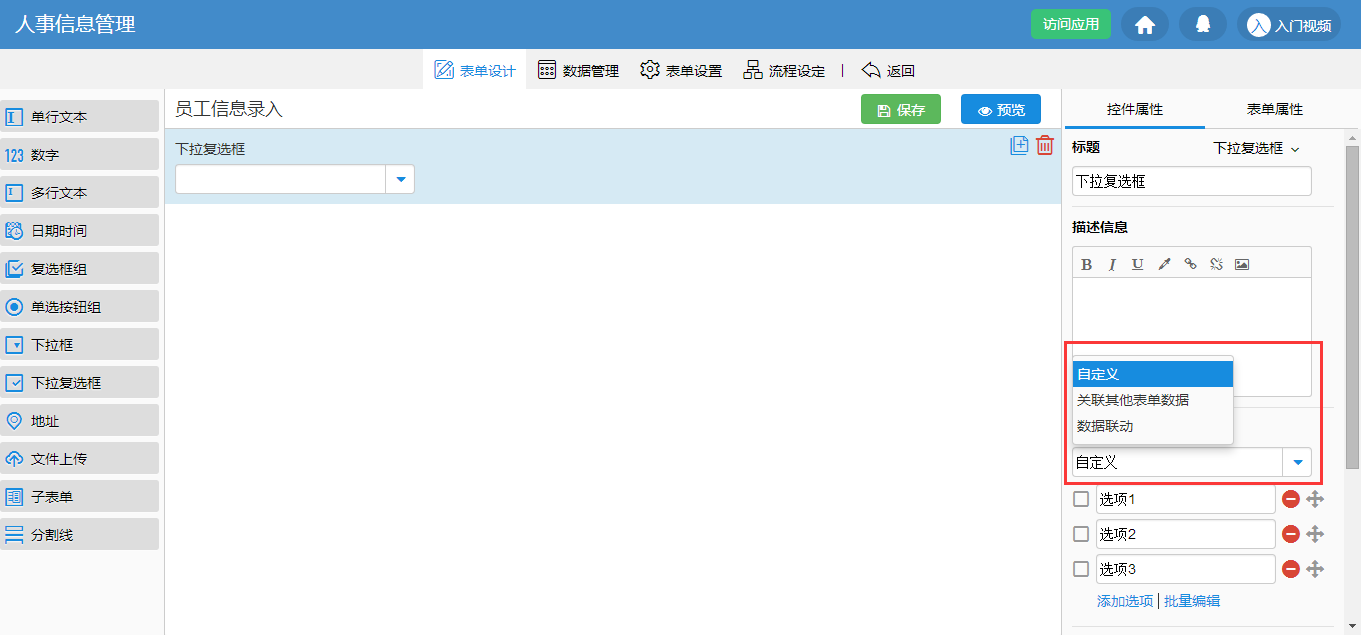Focus the 描述信息 editor text area
1361x635 pixels.
coord(1191,336)
